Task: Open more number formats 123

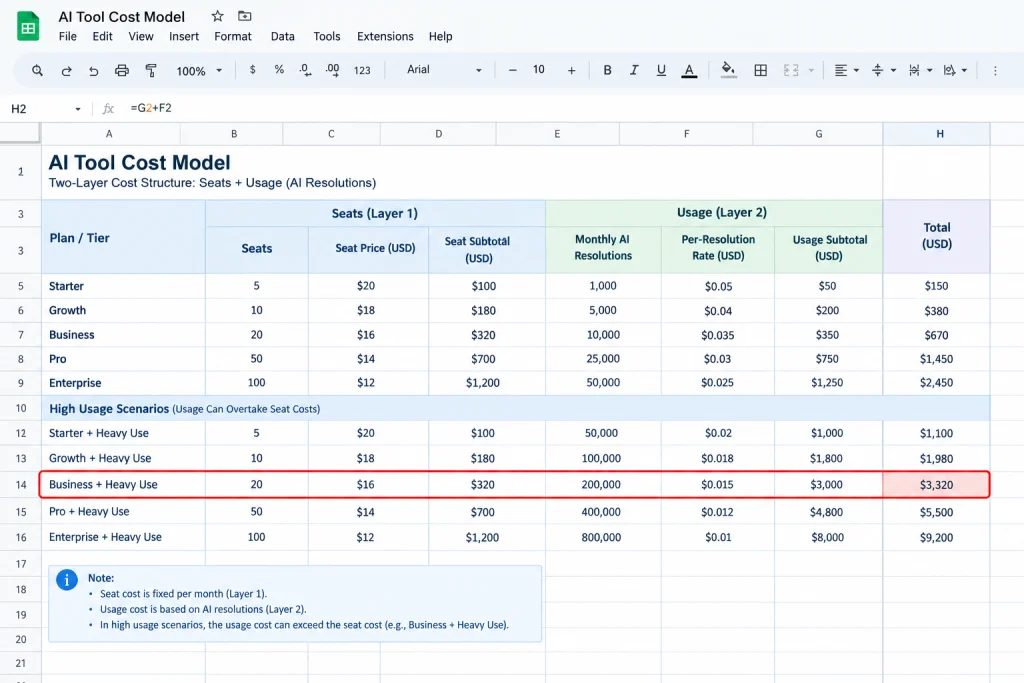Action: (x=362, y=71)
